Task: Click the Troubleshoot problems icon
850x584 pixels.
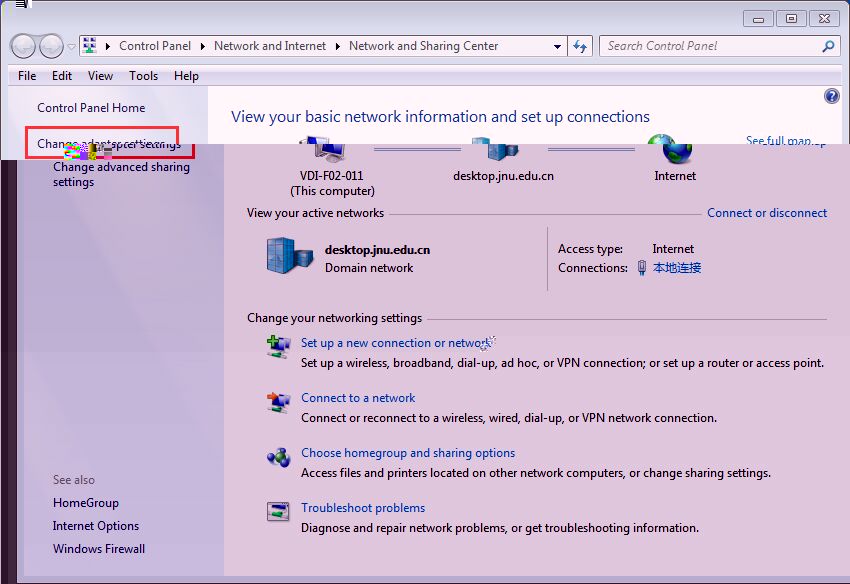Action: (278, 511)
